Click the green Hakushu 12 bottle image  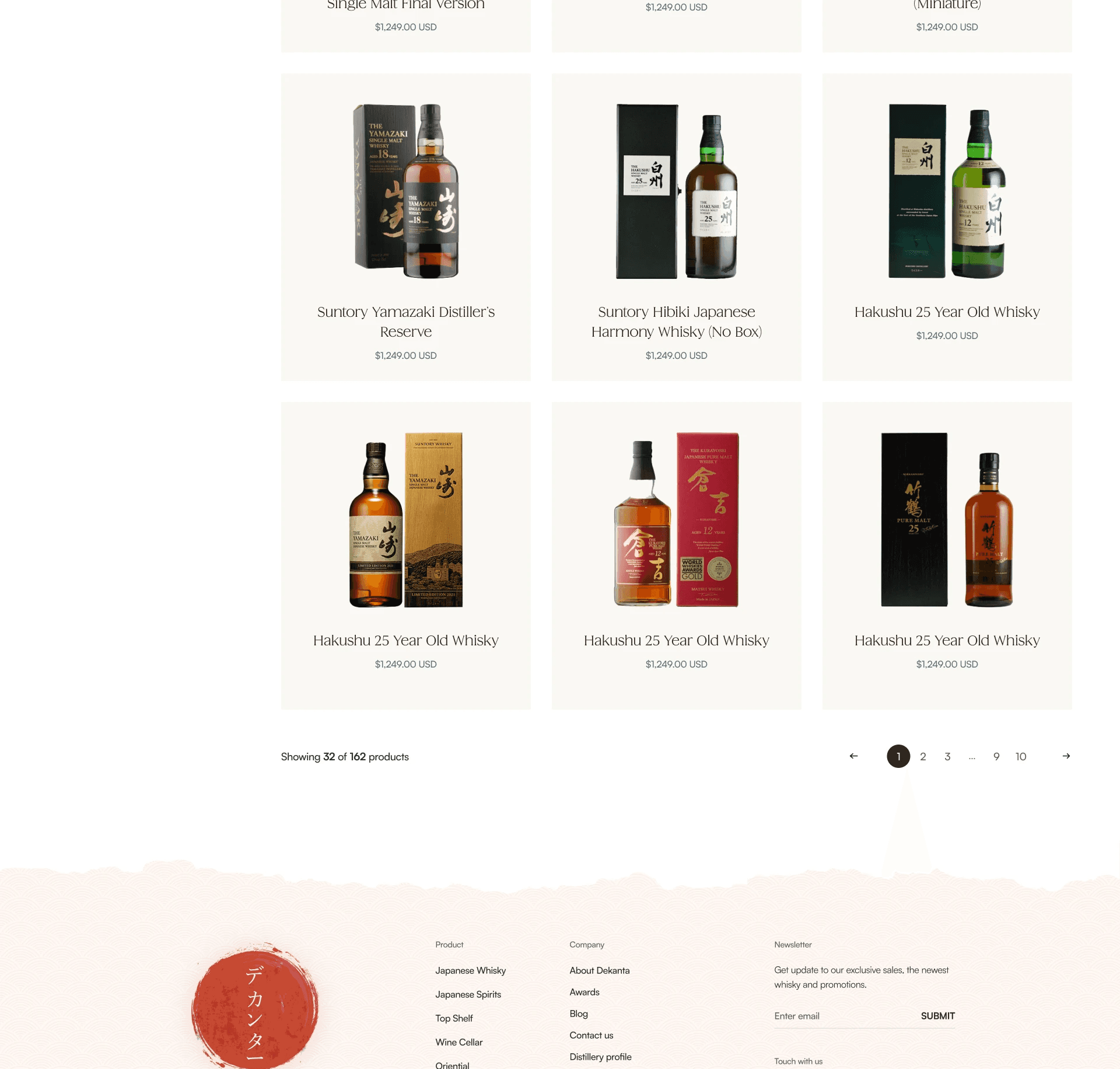[x=947, y=191]
